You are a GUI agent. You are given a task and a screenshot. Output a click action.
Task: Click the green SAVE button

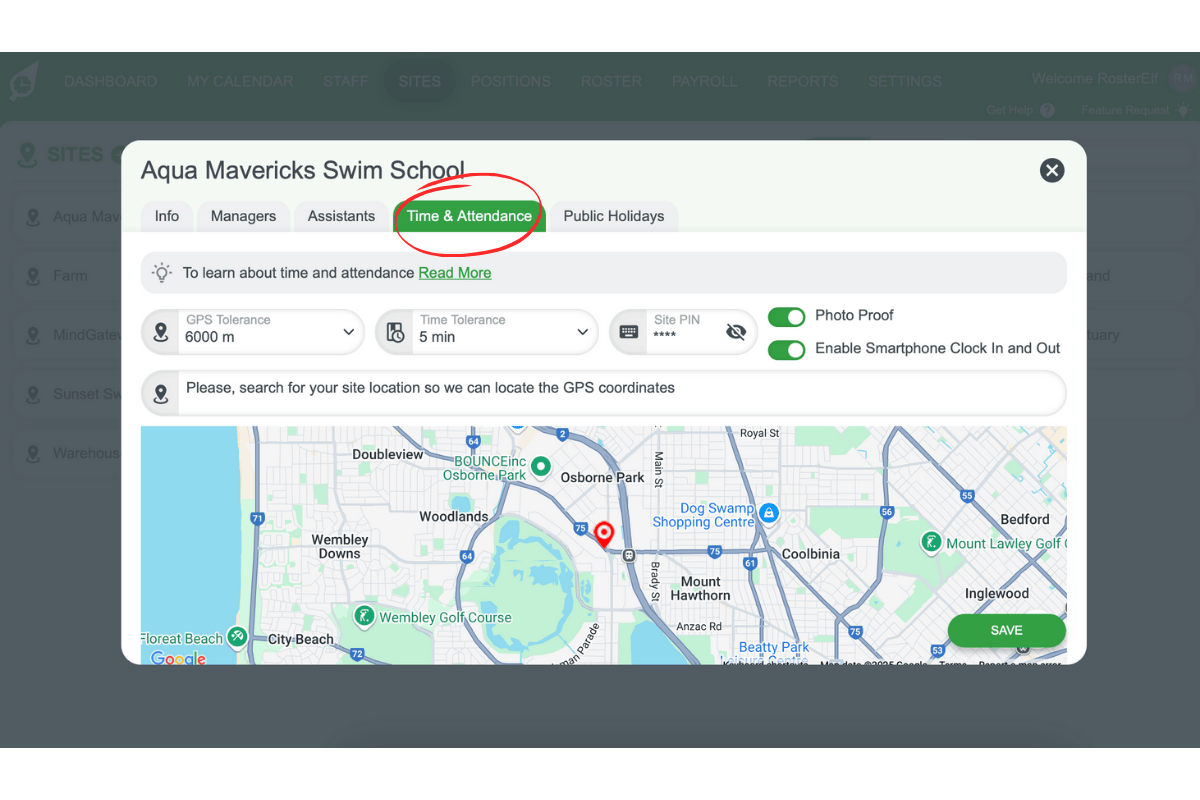[x=1006, y=630]
